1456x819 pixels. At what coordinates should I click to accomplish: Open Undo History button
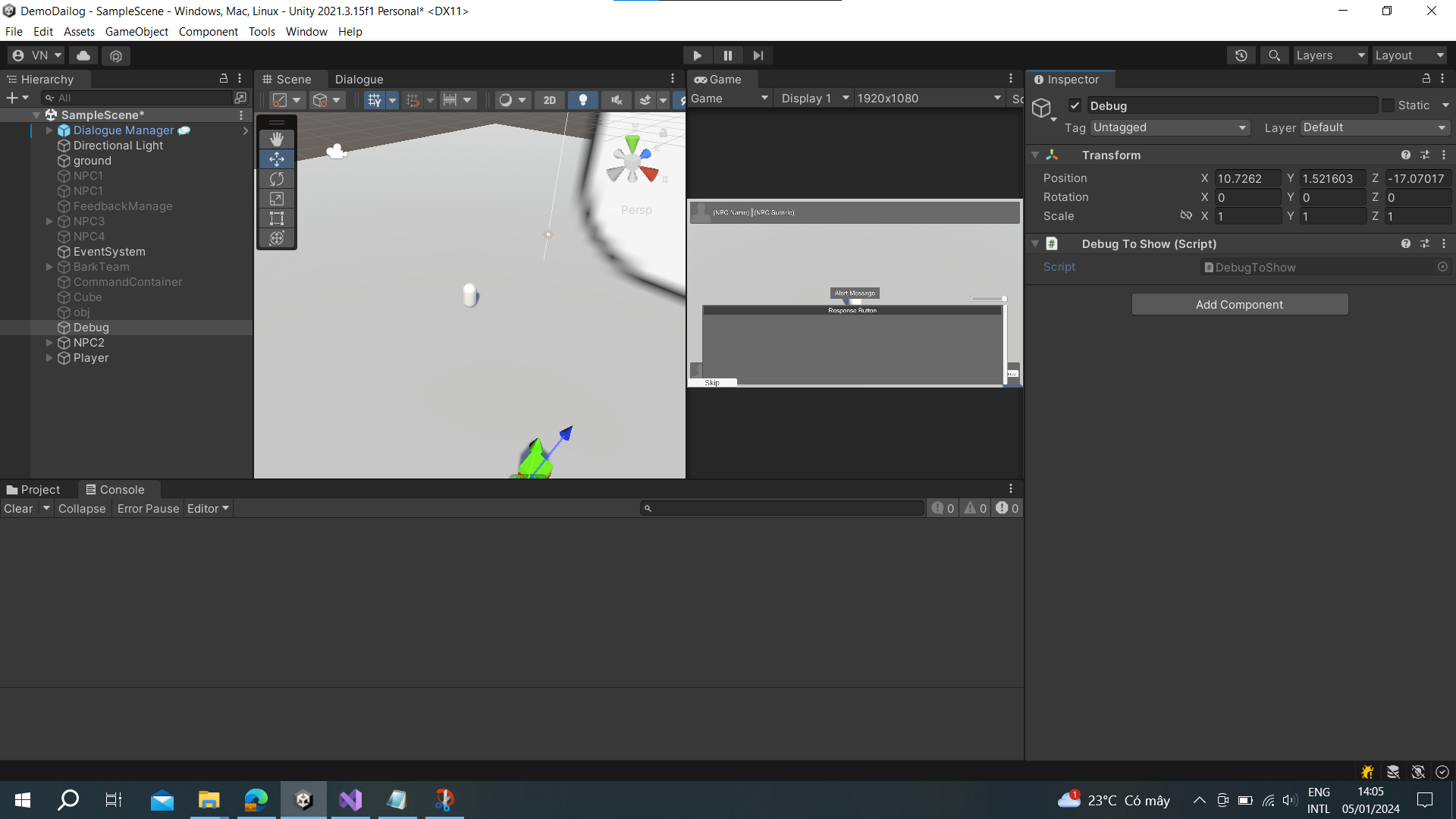point(1241,55)
